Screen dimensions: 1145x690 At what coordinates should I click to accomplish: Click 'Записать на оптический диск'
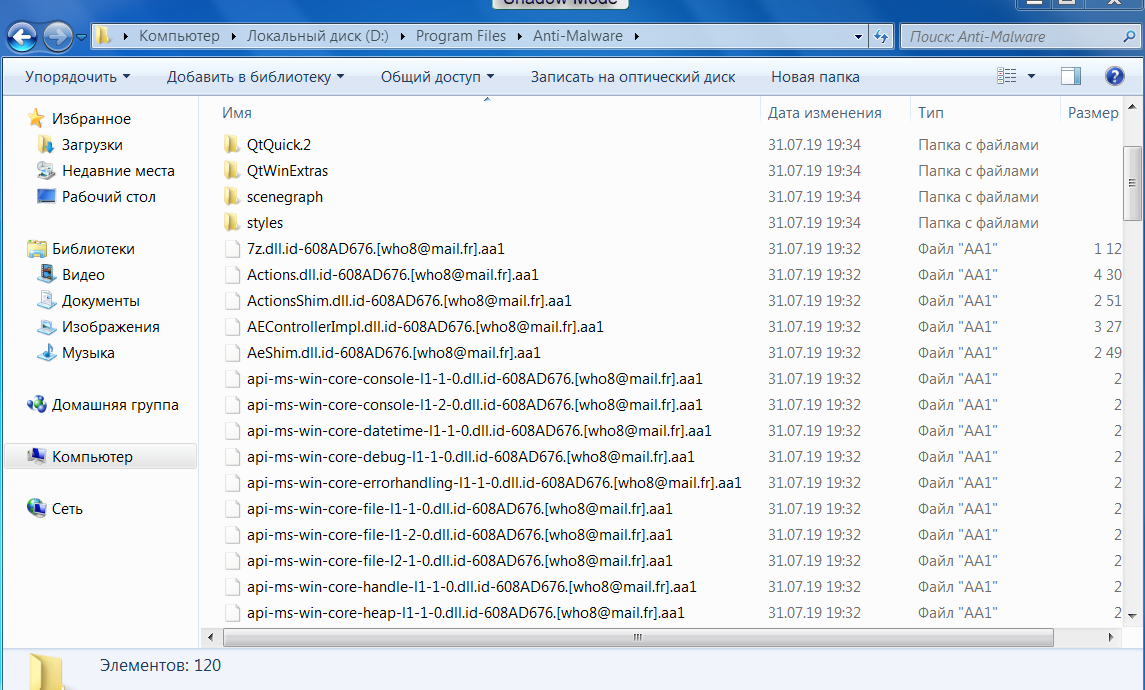[632, 77]
